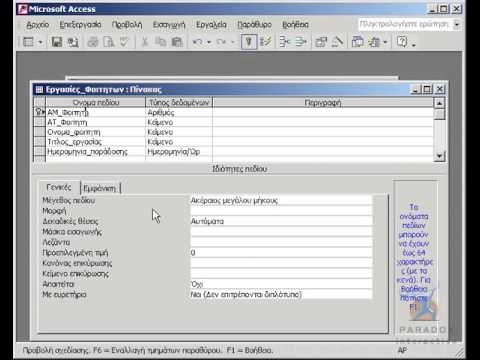Image resolution: width=480 pixels, height=360 pixels.
Task: Click the help question input box
Action: (405, 24)
